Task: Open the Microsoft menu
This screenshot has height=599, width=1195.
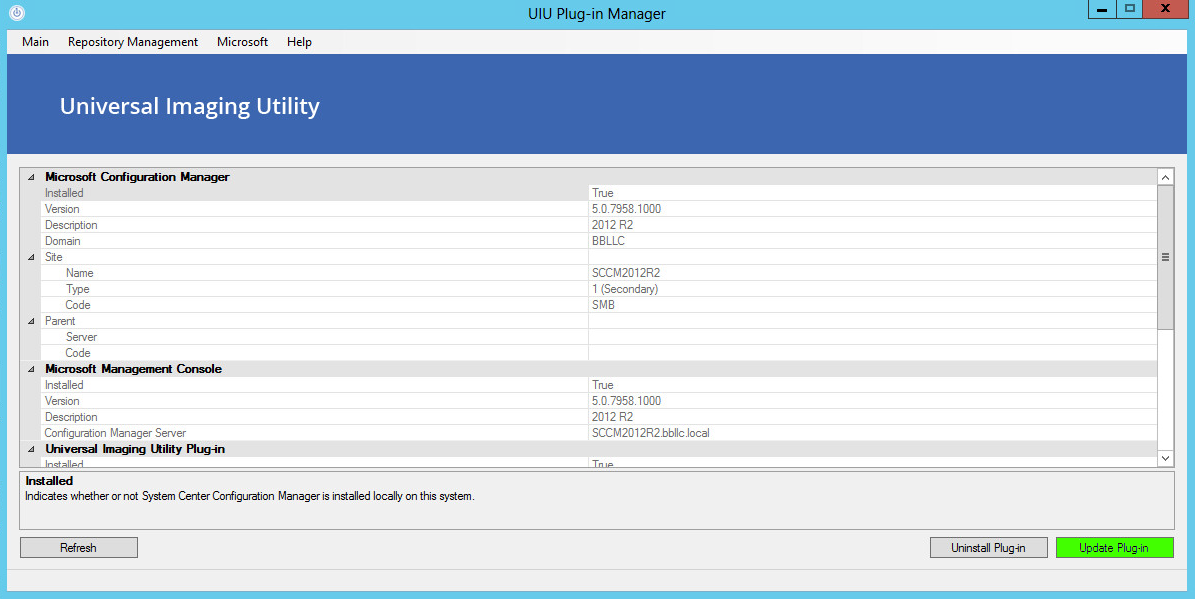Action: (242, 42)
